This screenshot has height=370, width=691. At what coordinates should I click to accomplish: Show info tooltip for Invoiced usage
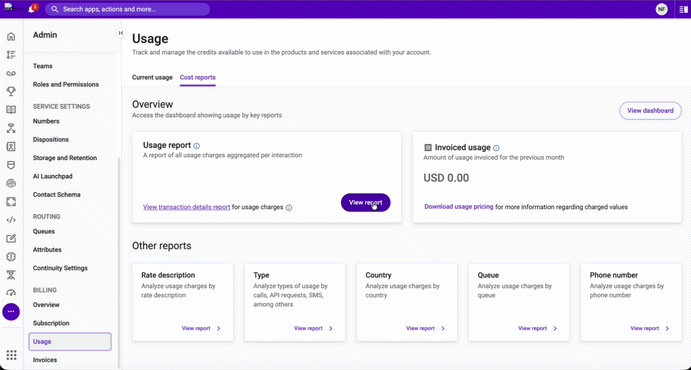pos(496,148)
